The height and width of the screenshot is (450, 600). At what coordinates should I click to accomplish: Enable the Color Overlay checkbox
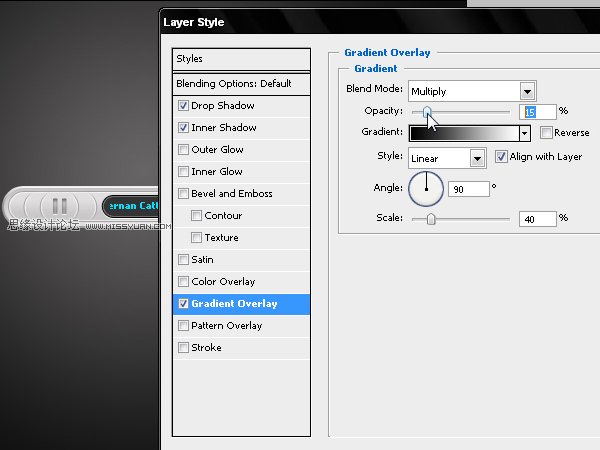click(x=183, y=281)
